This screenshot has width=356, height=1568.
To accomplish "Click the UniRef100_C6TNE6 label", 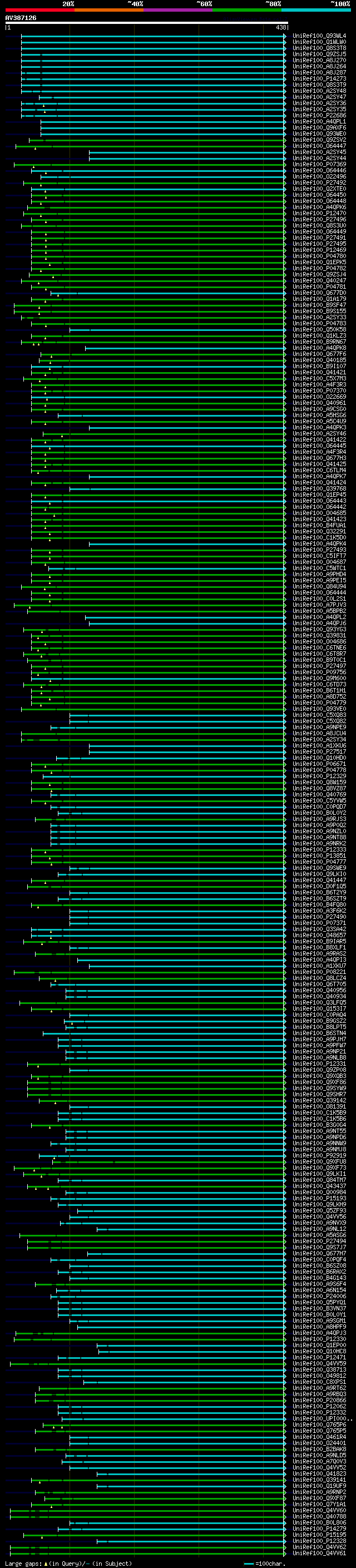I will pyautogui.click(x=319, y=647).
